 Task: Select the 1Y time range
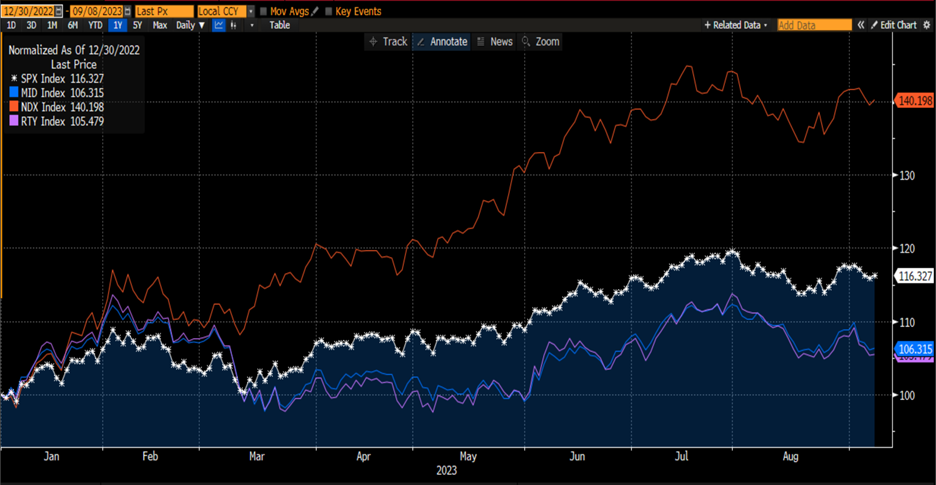pyautogui.click(x=118, y=25)
